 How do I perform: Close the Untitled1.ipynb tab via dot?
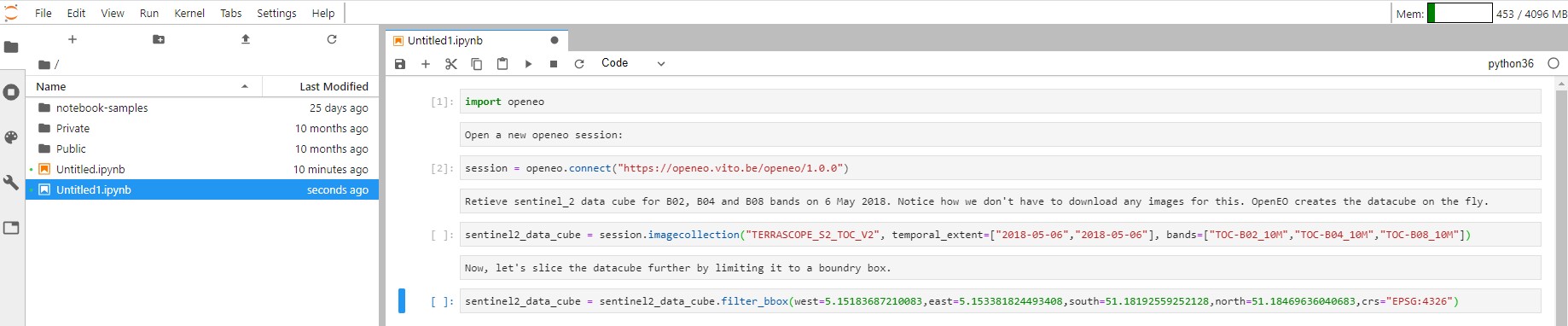click(555, 40)
